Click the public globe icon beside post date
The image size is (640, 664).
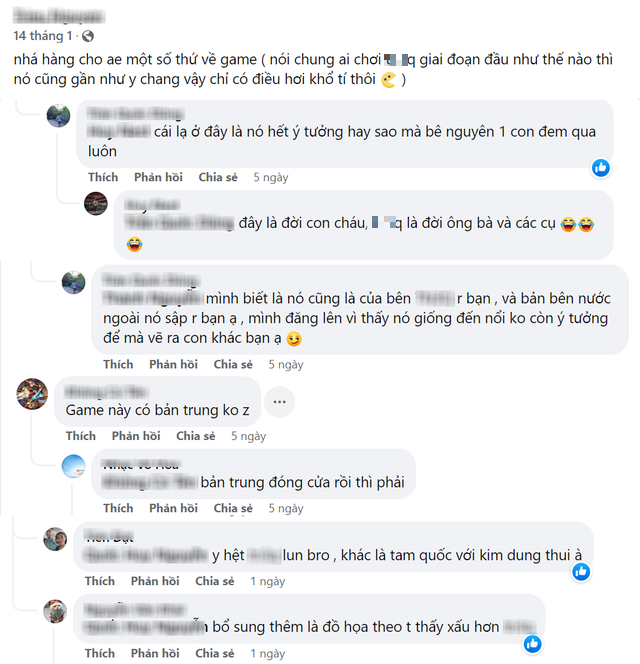[x=88, y=36]
